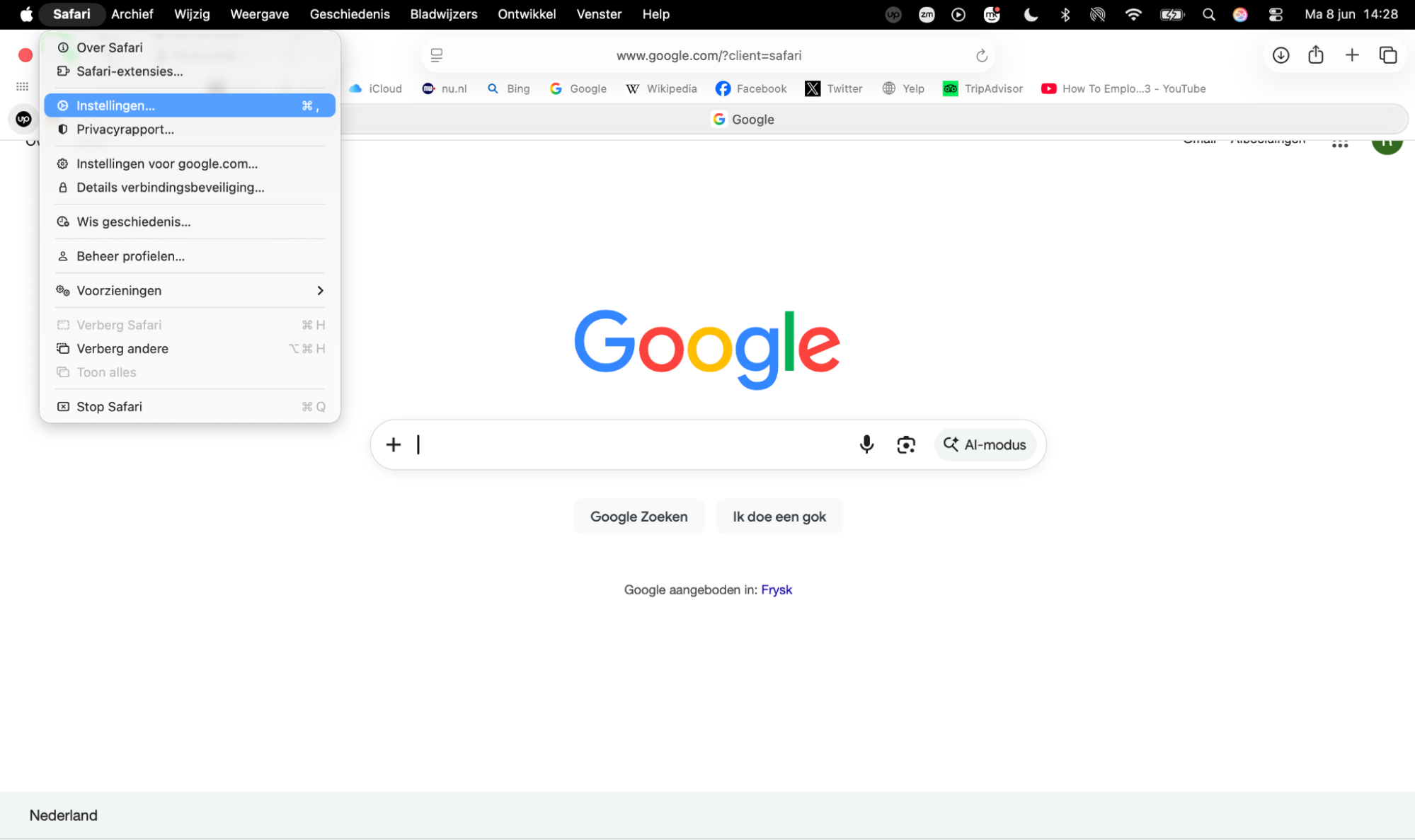Switch Google language to Frysk
The height and width of the screenshot is (840, 1415).
[777, 589]
